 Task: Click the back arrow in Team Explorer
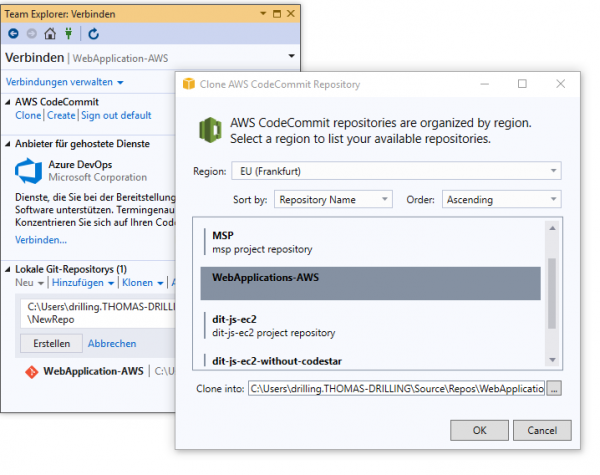tap(13, 34)
